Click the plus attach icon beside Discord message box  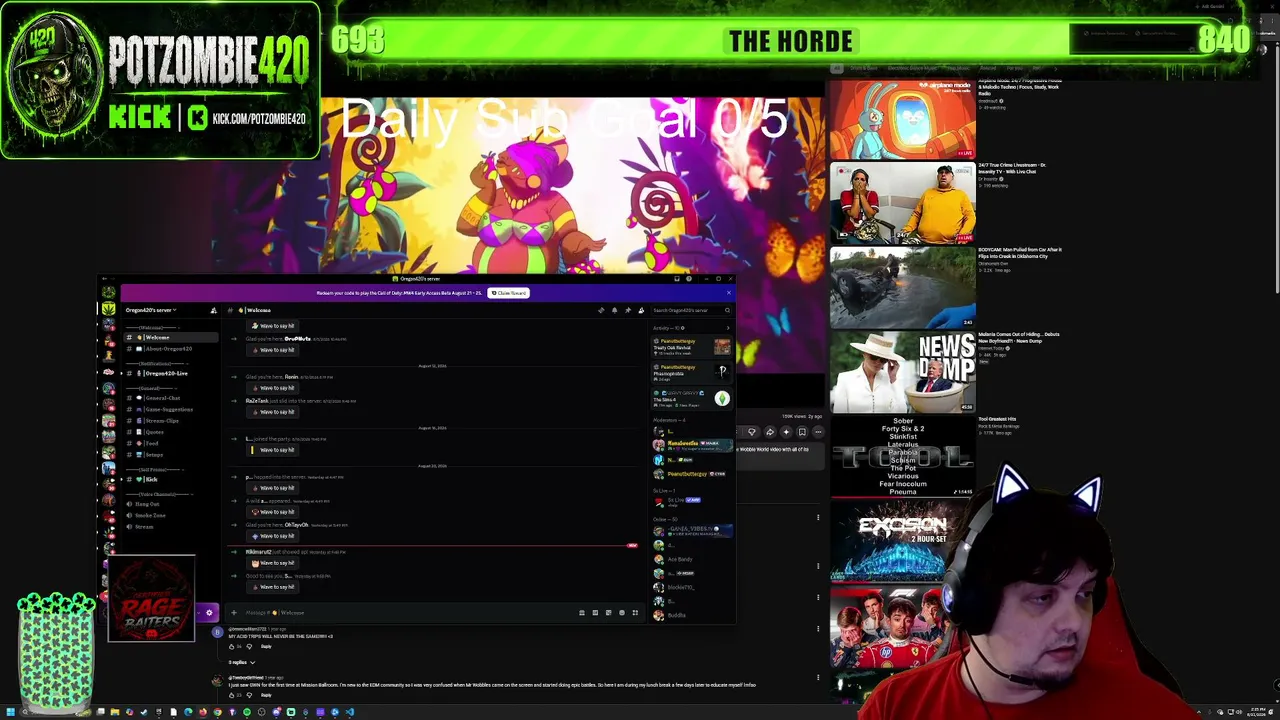pos(234,613)
